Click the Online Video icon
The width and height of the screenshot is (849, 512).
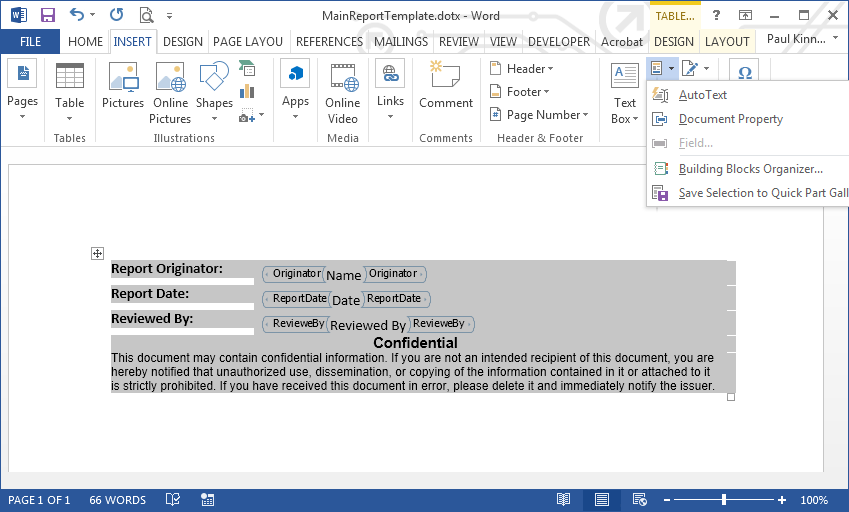click(x=343, y=94)
